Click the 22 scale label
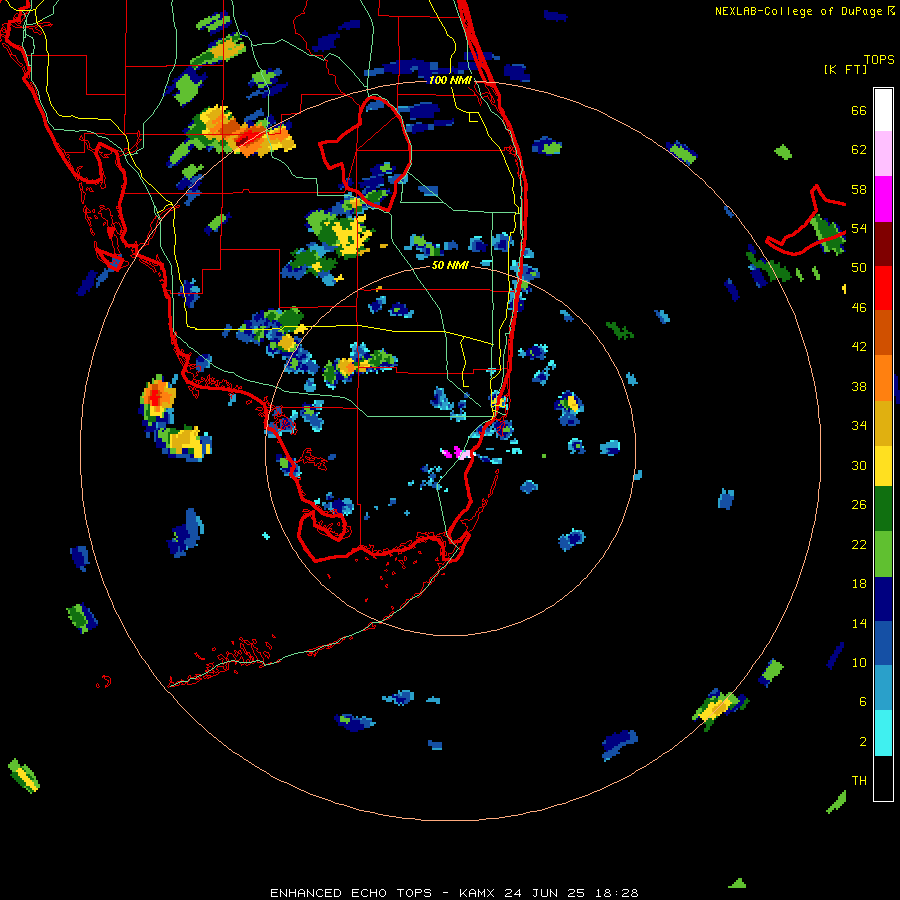 point(859,544)
